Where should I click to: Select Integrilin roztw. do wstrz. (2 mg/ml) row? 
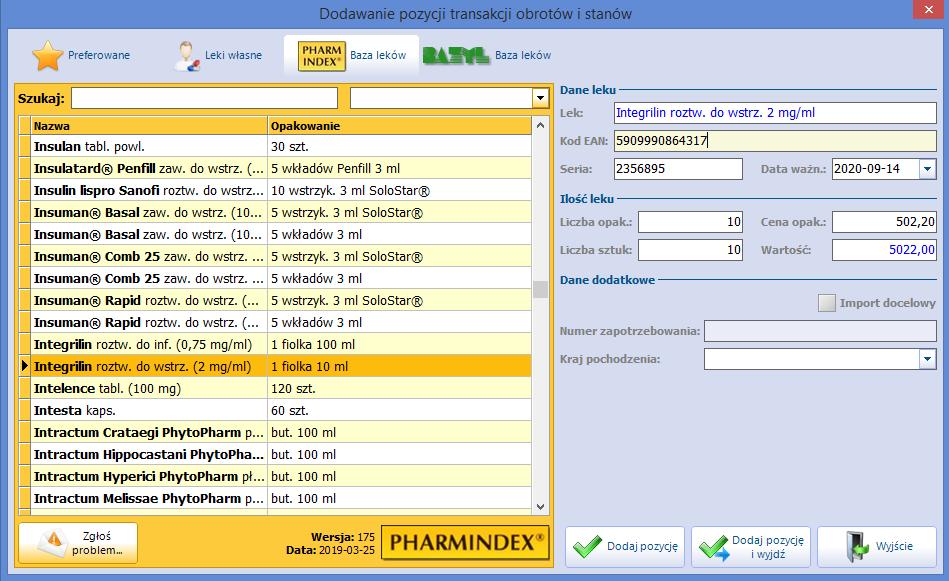click(275, 366)
